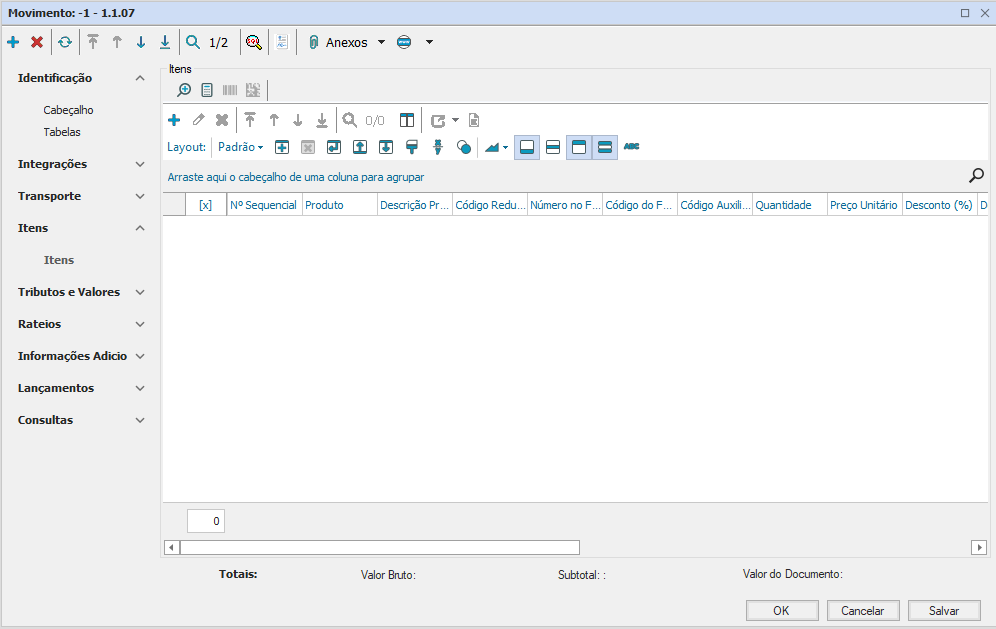Click the paperclip Anexos icon
The height and width of the screenshot is (629, 996).
[x=313, y=42]
